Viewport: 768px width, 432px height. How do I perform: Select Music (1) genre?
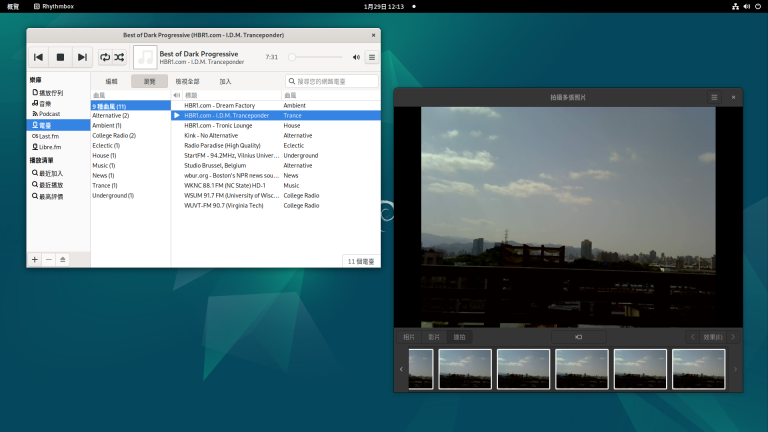coord(131,166)
